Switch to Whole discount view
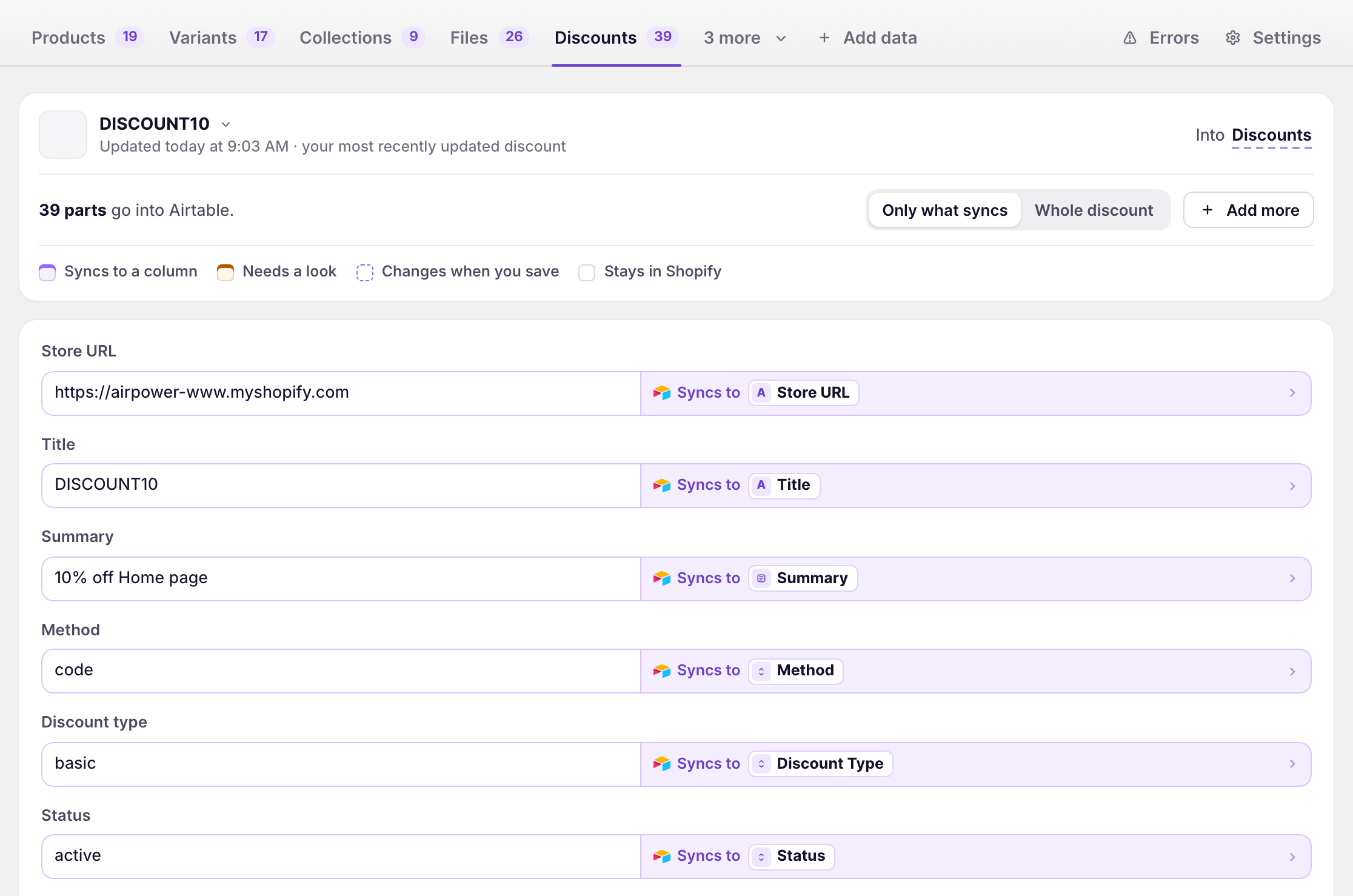This screenshot has height=896, width=1353. (x=1094, y=210)
